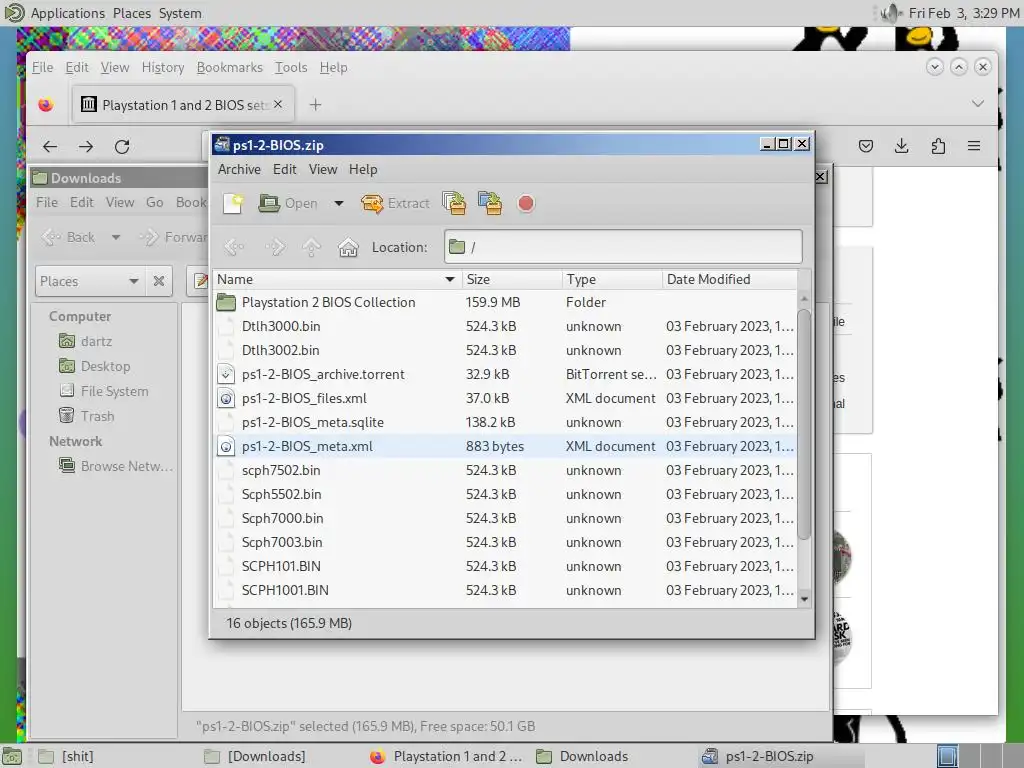Open the Archive menu
The height and width of the screenshot is (768, 1024).
click(x=239, y=170)
